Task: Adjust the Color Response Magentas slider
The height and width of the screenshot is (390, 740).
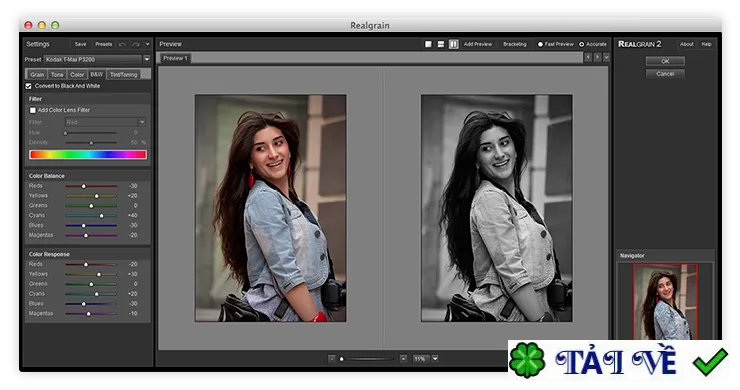Action: [91, 314]
